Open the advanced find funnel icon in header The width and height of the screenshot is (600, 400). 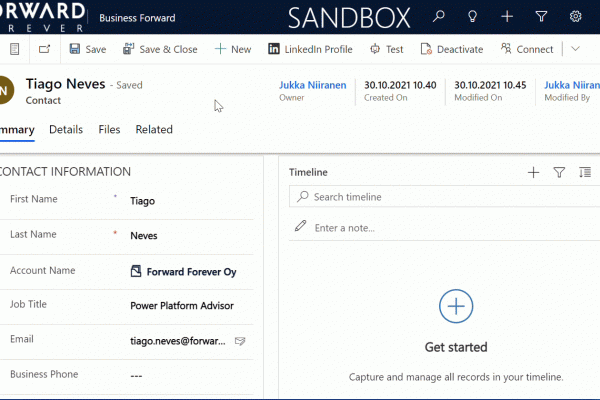point(541,16)
